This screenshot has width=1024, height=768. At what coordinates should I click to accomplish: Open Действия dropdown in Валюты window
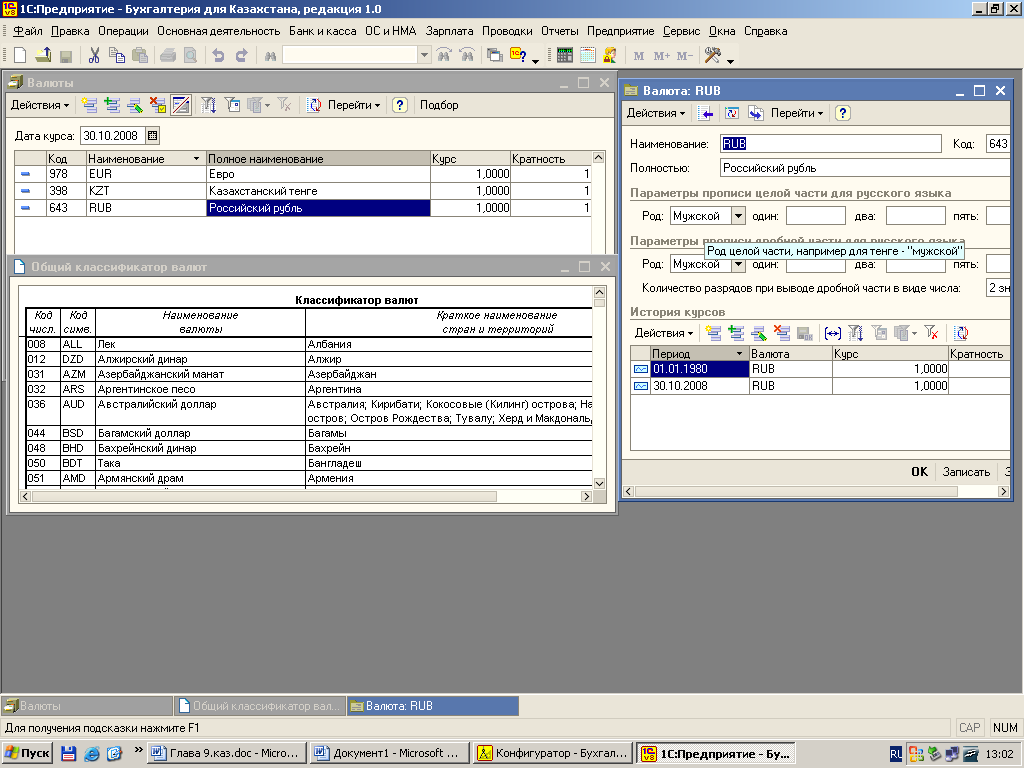tap(40, 105)
